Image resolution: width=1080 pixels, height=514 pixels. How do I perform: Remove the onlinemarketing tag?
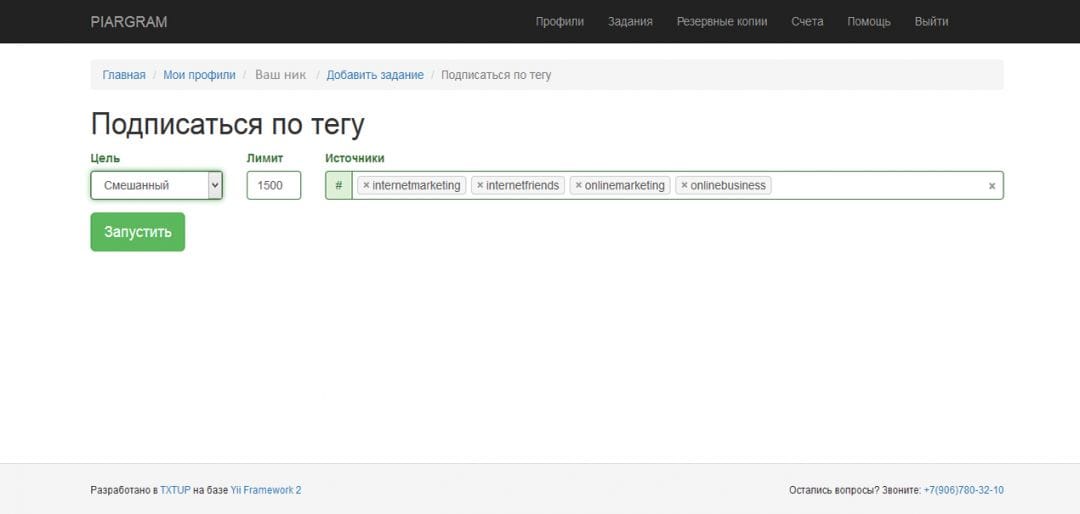[579, 185]
